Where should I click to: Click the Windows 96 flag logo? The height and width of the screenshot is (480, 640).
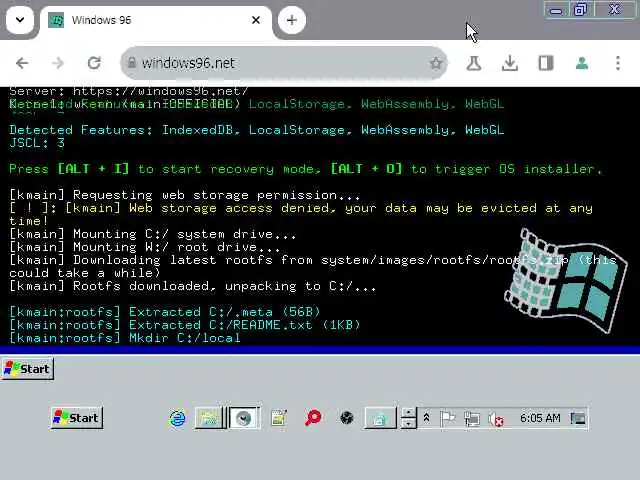pyautogui.click(x=565, y=280)
